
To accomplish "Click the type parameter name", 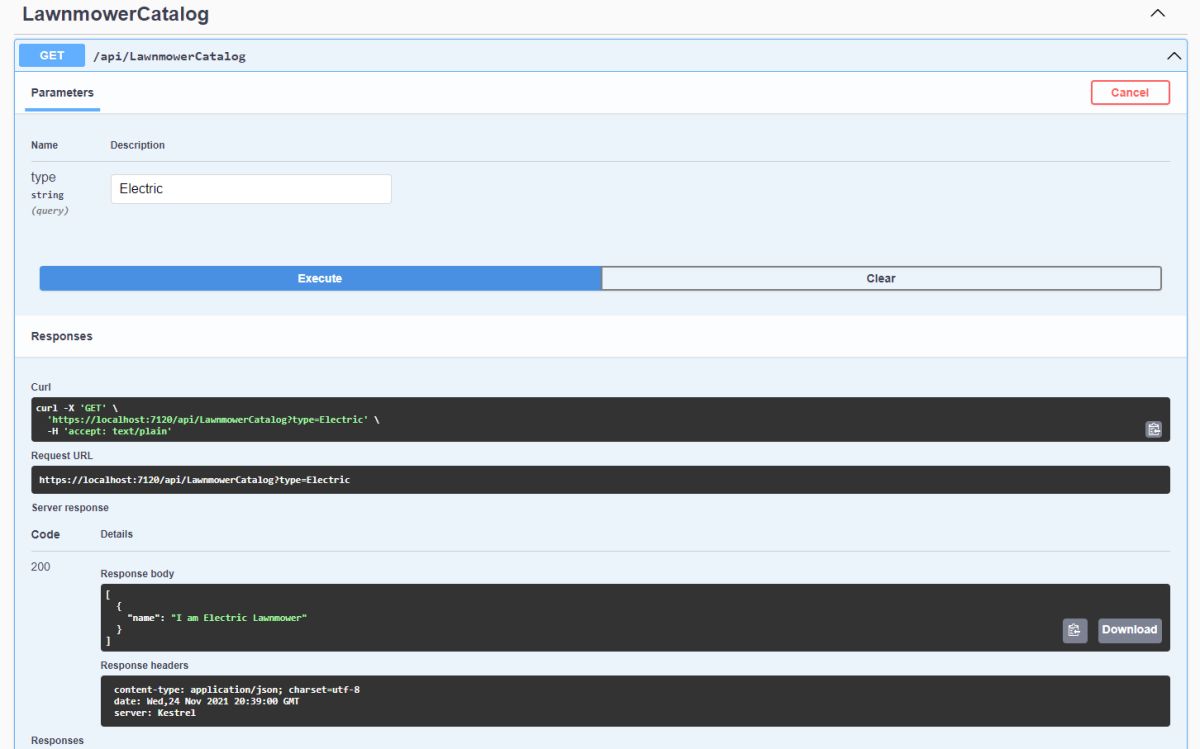I will [43, 178].
